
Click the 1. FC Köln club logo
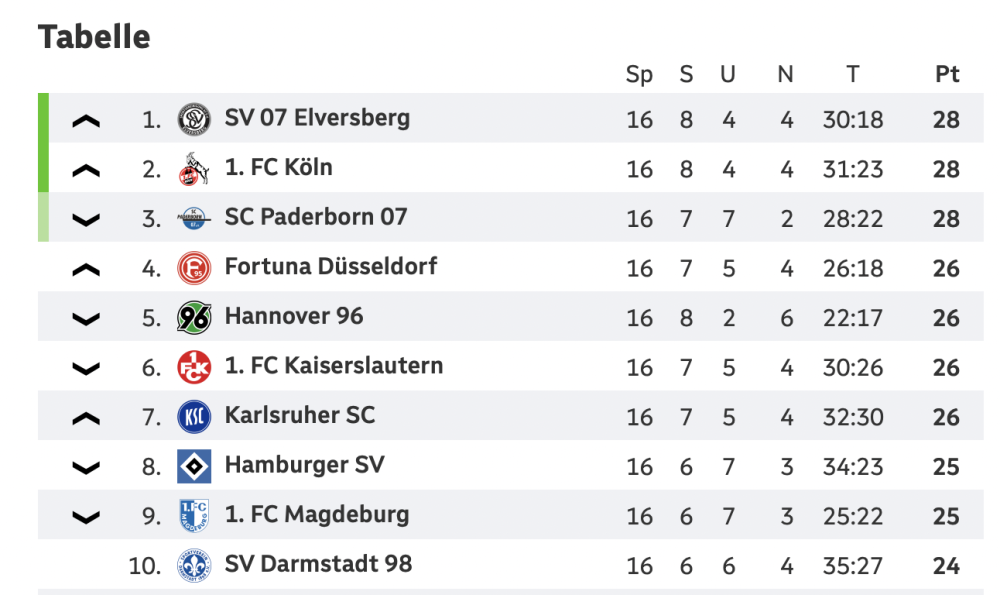(x=194, y=169)
